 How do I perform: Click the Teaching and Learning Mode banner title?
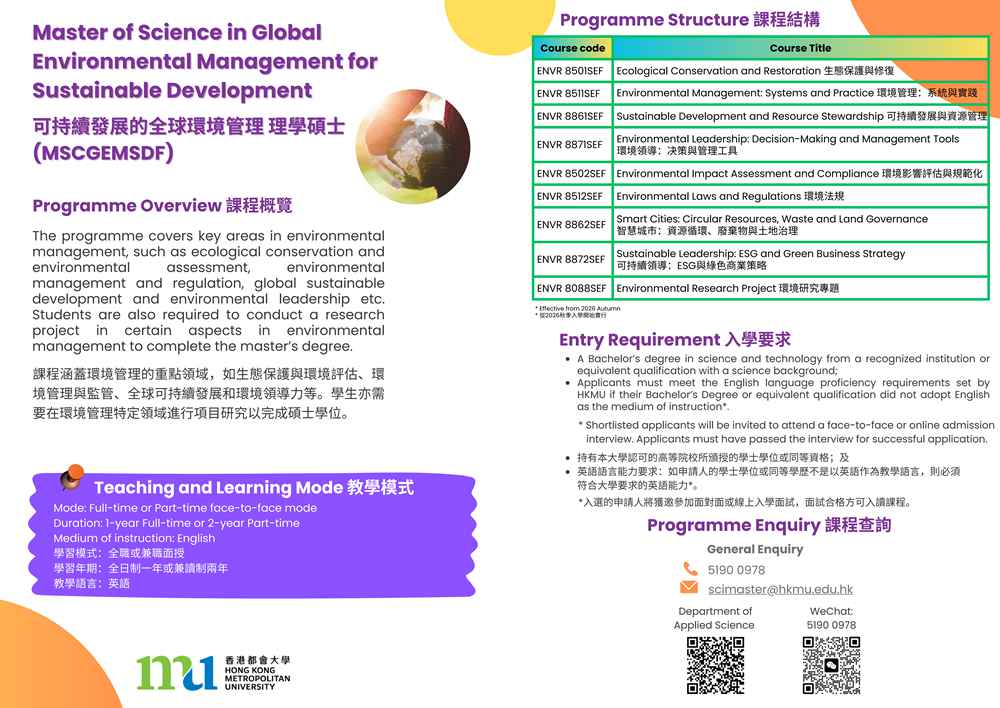pos(253,488)
